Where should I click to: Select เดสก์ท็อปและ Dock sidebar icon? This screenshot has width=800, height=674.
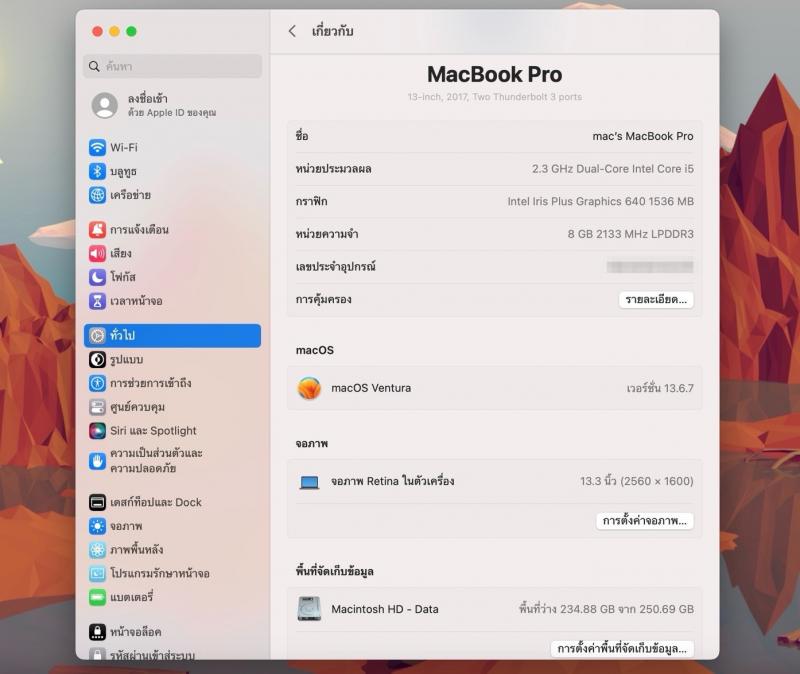point(97,502)
